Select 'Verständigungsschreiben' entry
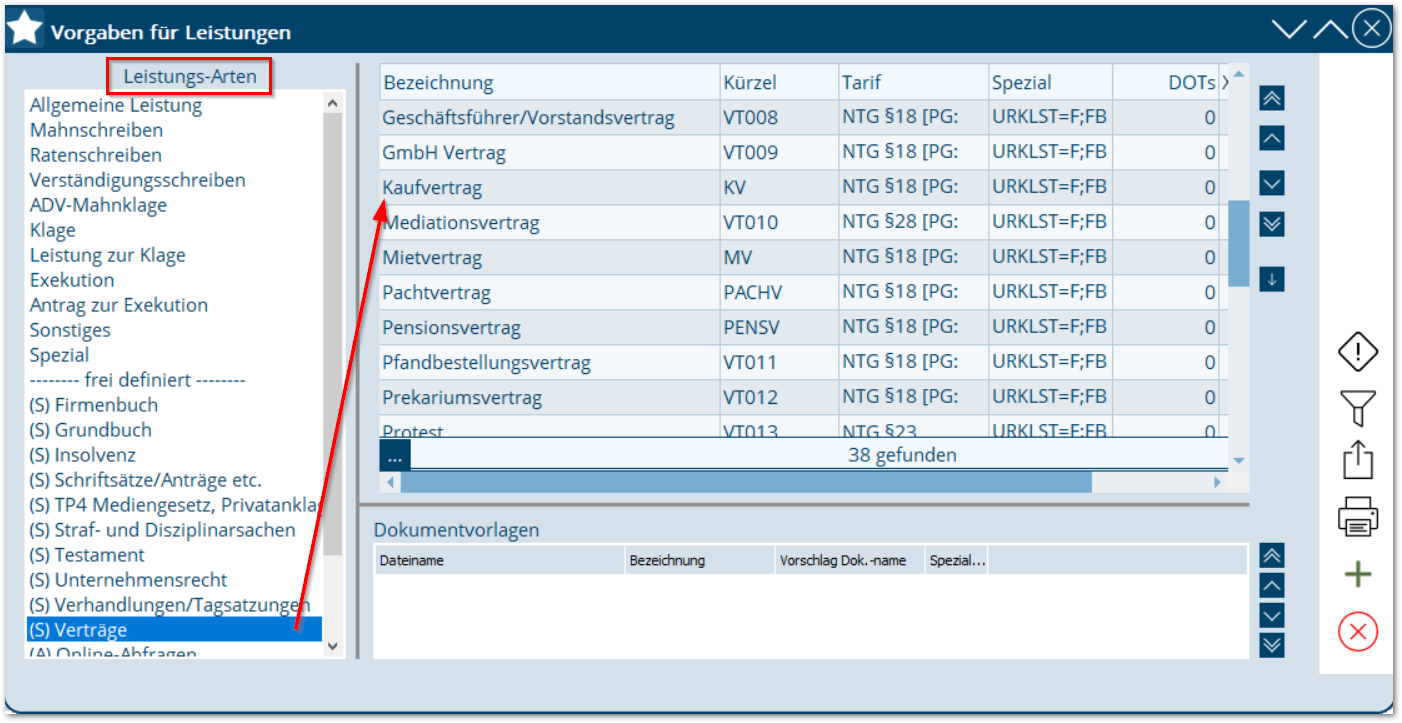 click(x=138, y=180)
